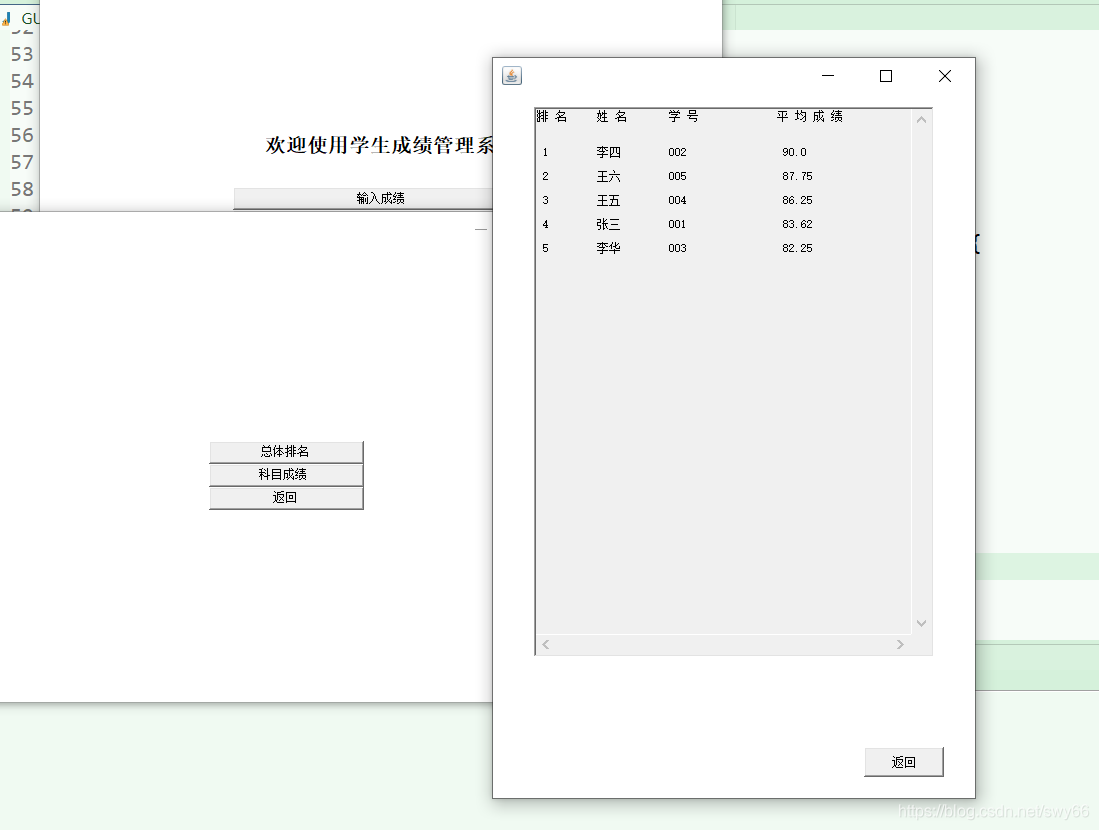Click rank number 3 in the list
This screenshot has height=830, width=1099.
(545, 200)
